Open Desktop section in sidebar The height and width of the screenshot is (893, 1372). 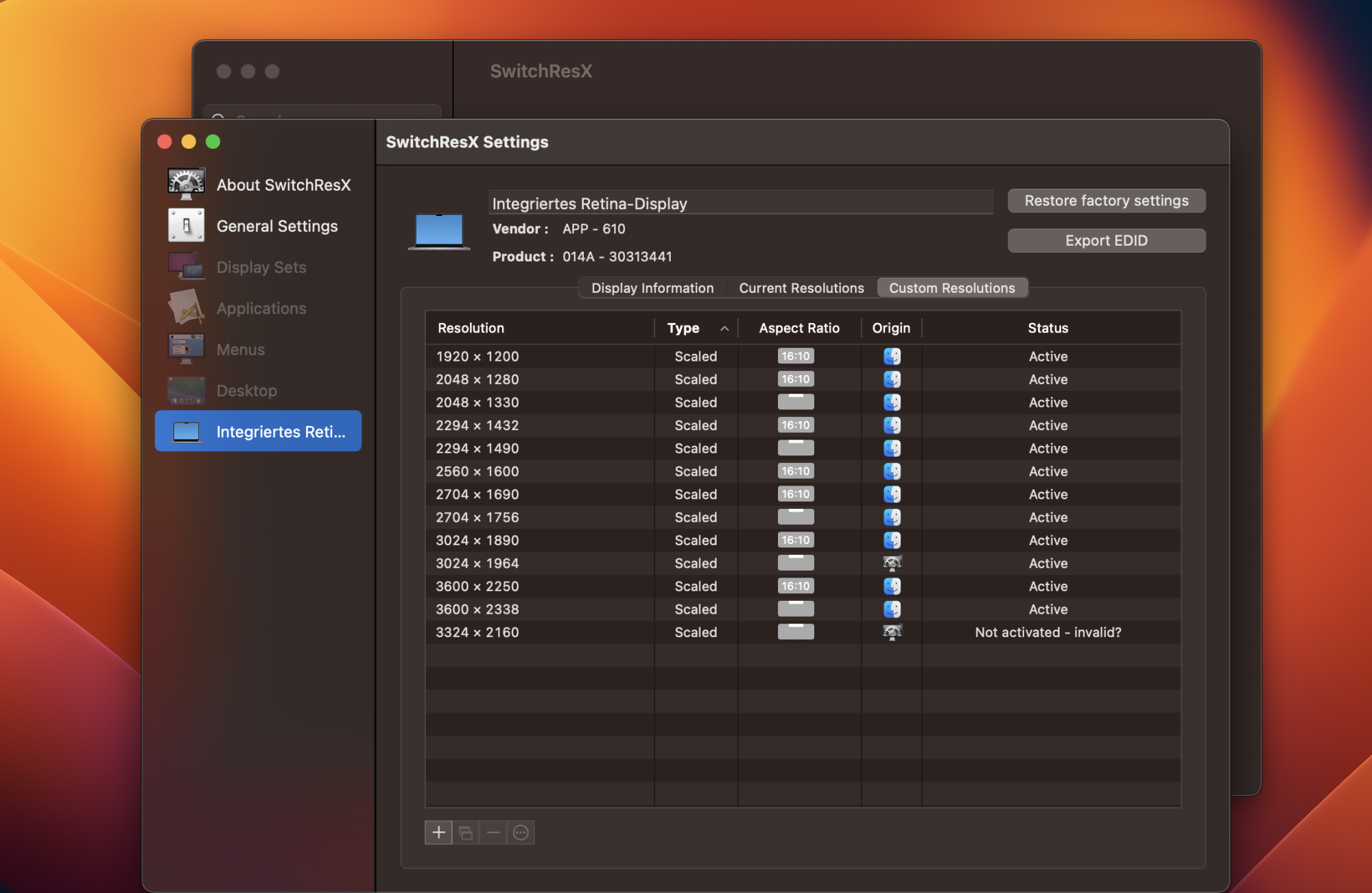coord(246,390)
